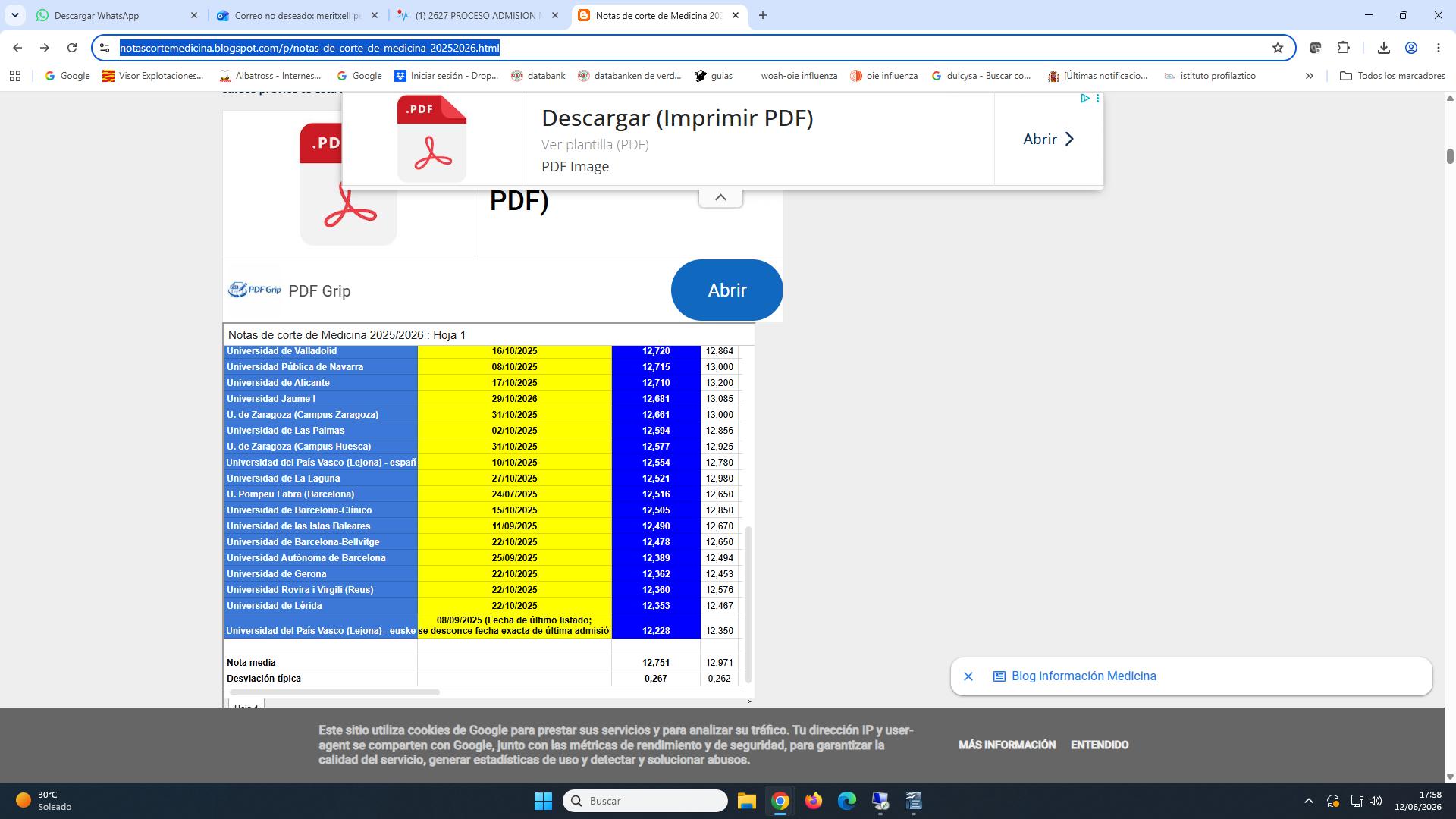Open the Blog información Medicina link
This screenshot has width=1456, height=819.
coord(1084,676)
